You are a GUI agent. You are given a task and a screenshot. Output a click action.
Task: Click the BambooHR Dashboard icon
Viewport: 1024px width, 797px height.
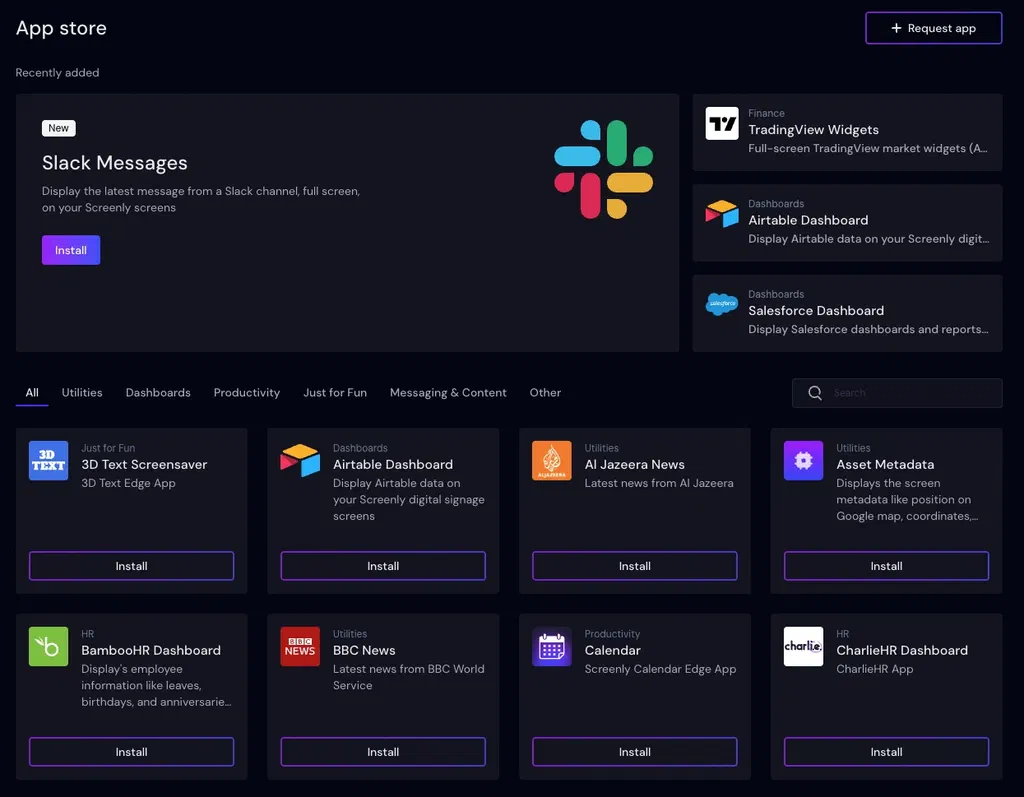(x=48, y=646)
